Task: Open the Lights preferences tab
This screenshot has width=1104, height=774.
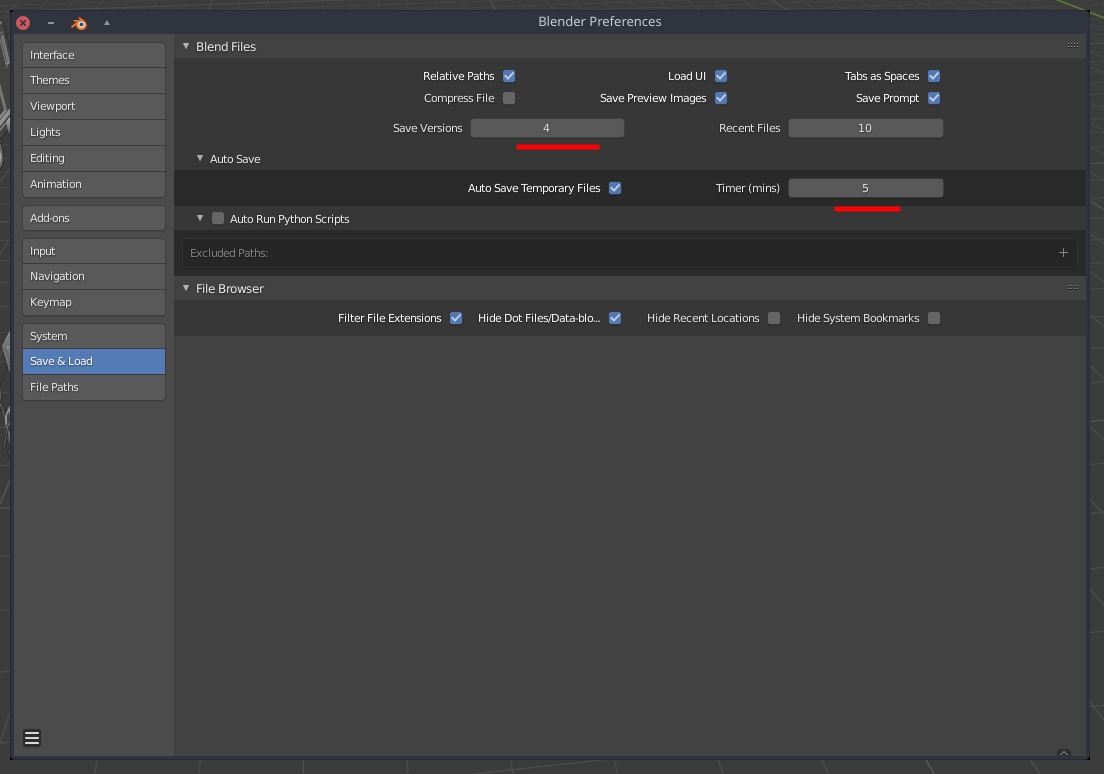Action: (94, 132)
